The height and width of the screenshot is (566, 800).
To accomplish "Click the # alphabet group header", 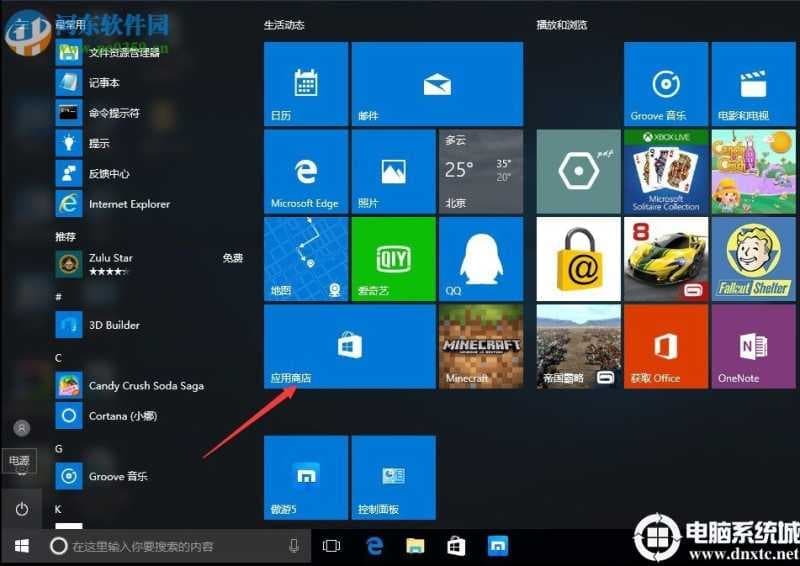I will point(59,297).
